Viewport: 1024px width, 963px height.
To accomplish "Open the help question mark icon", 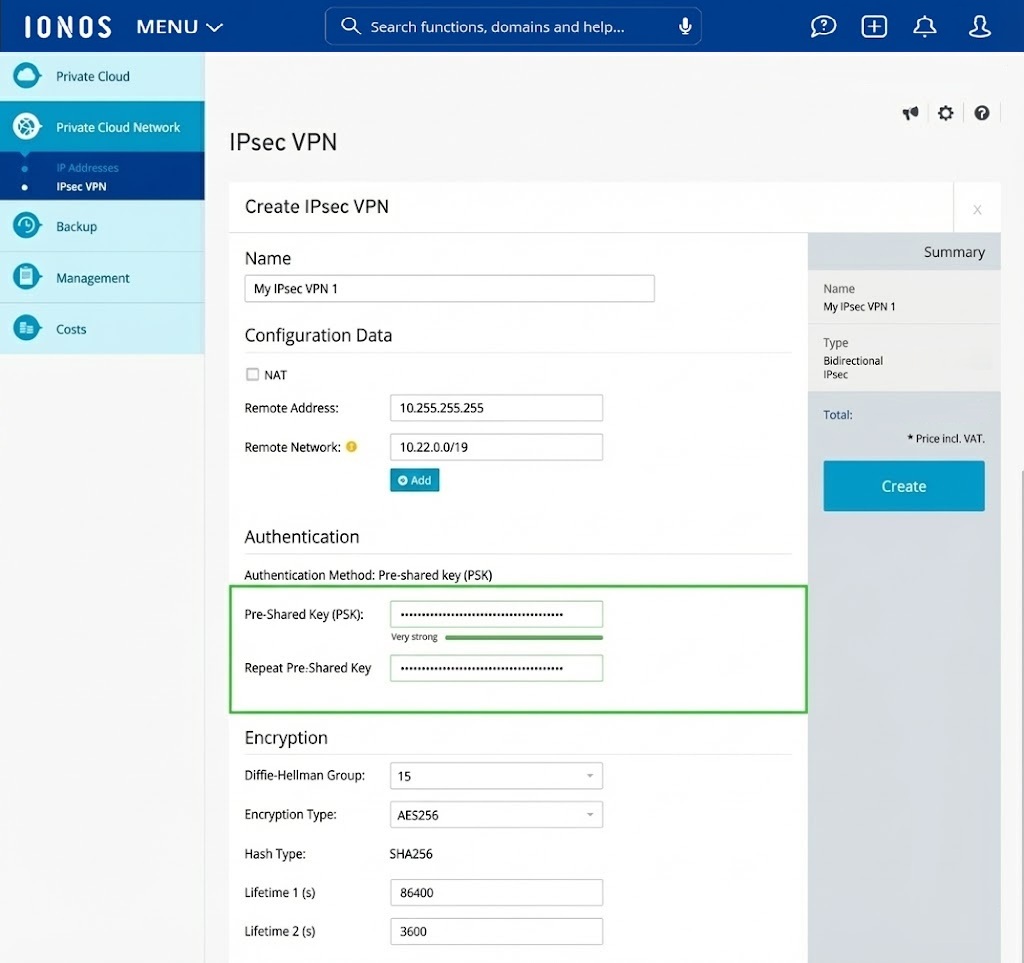I will click(x=981, y=113).
